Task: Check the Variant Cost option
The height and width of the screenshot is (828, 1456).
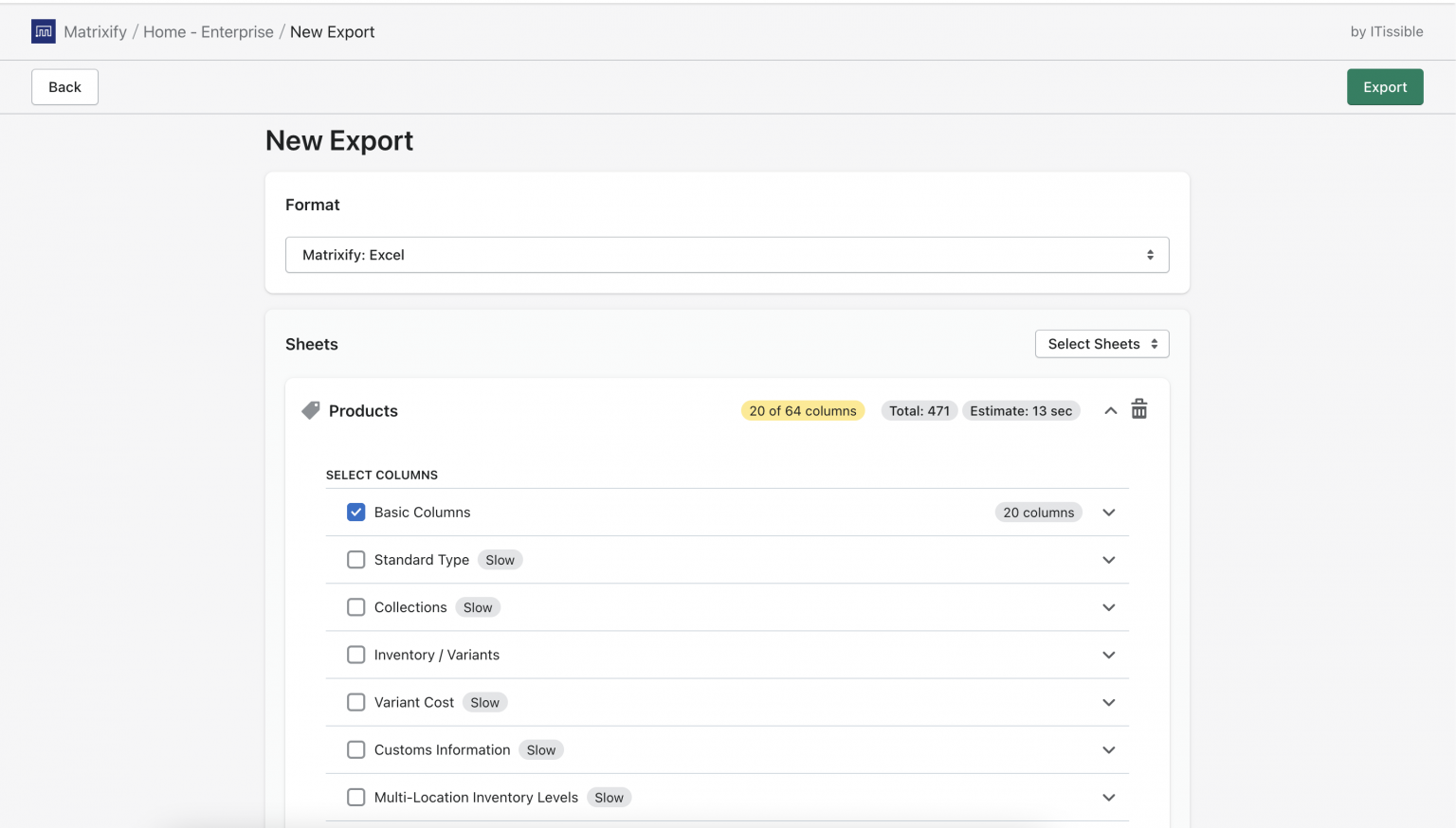Action: [x=355, y=702]
